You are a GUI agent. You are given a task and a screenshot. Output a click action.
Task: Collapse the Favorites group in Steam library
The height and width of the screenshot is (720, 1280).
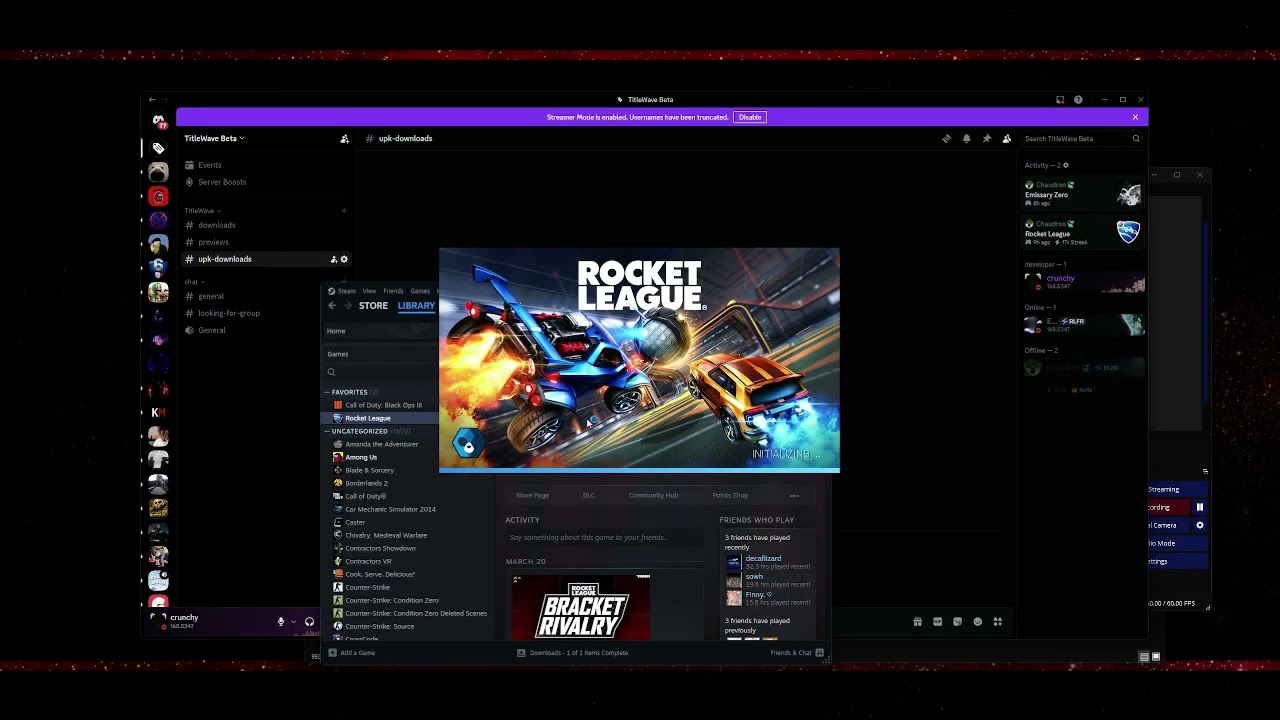click(326, 392)
